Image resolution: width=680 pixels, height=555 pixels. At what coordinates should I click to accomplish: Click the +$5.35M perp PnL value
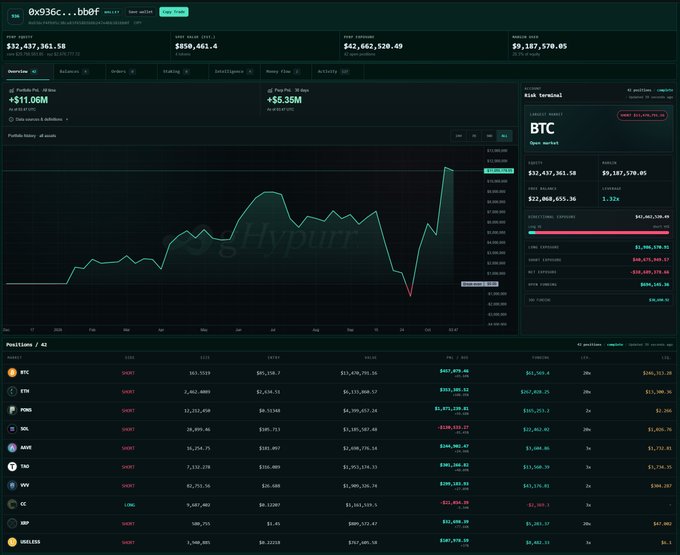tap(284, 100)
